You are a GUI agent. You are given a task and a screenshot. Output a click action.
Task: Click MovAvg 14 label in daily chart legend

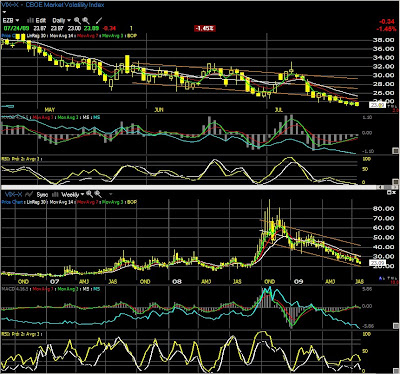tap(63, 35)
